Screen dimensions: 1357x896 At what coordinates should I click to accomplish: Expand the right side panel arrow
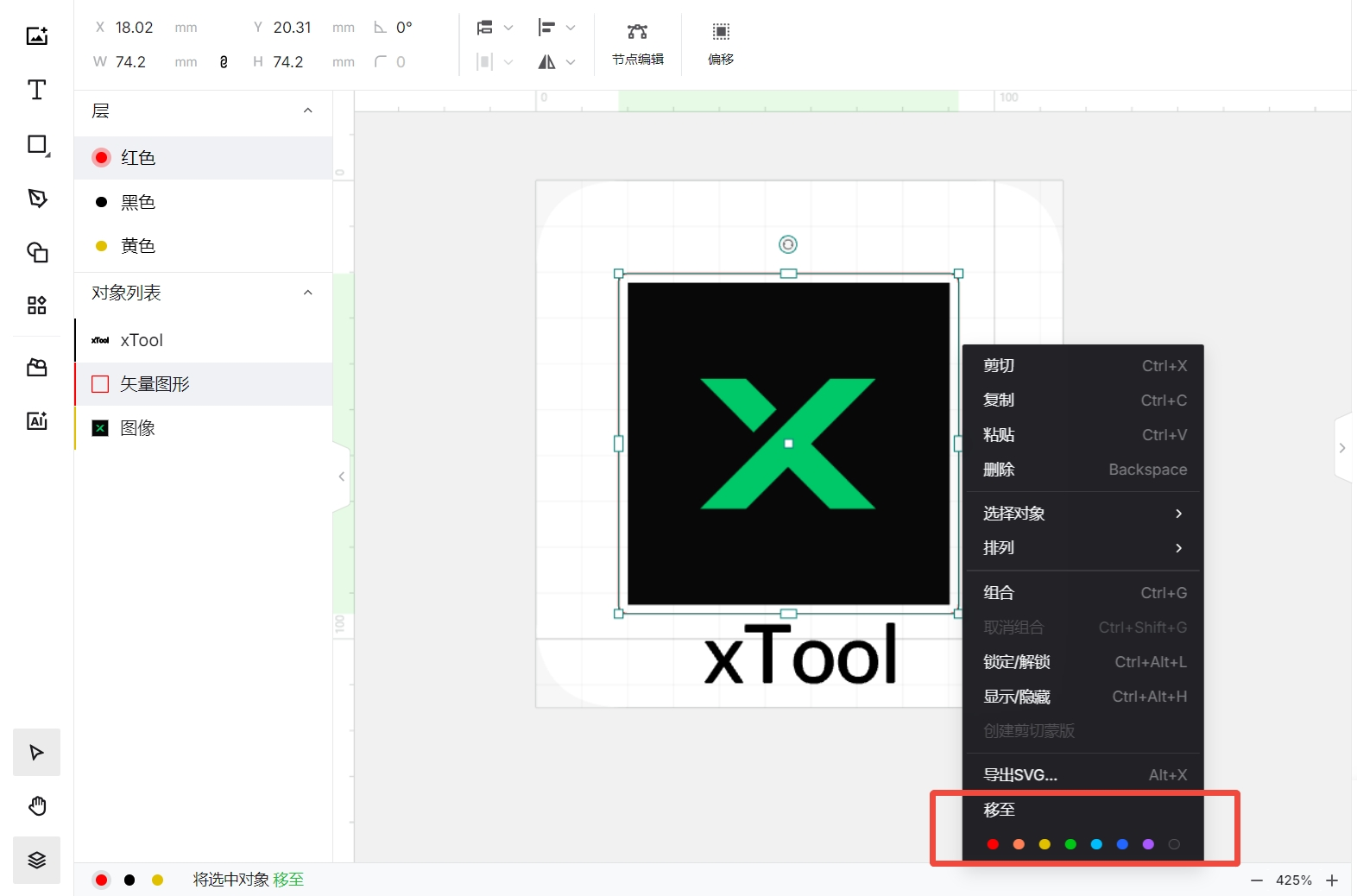[x=1342, y=448]
